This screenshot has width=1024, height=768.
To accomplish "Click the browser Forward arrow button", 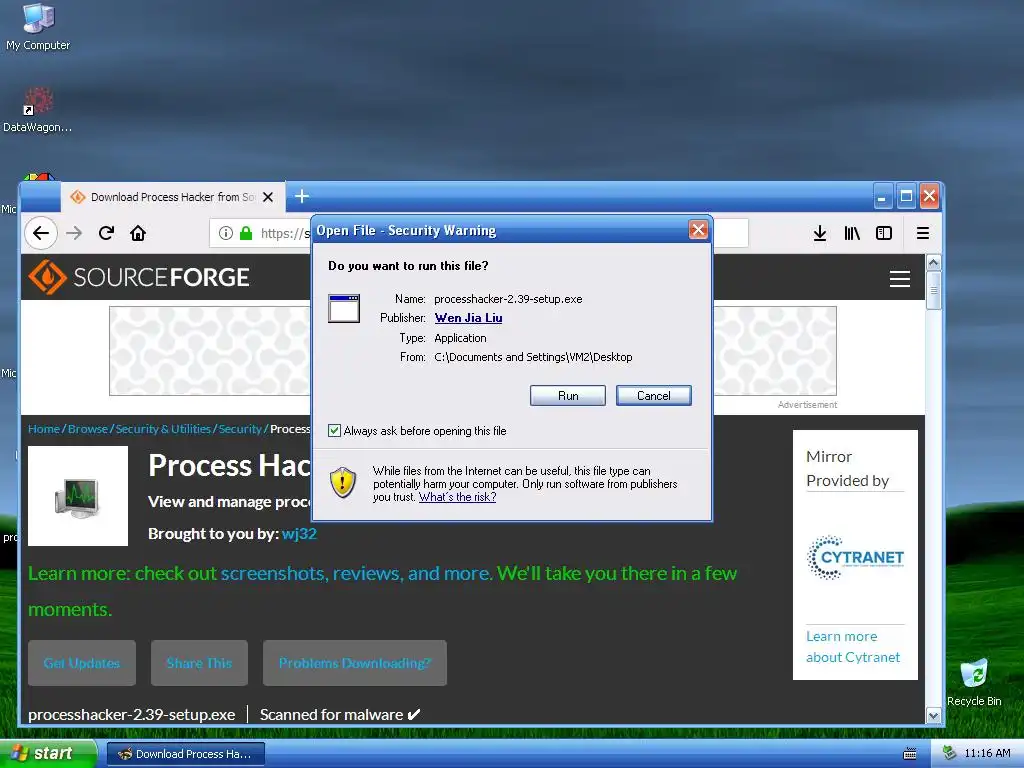I will 74,233.
